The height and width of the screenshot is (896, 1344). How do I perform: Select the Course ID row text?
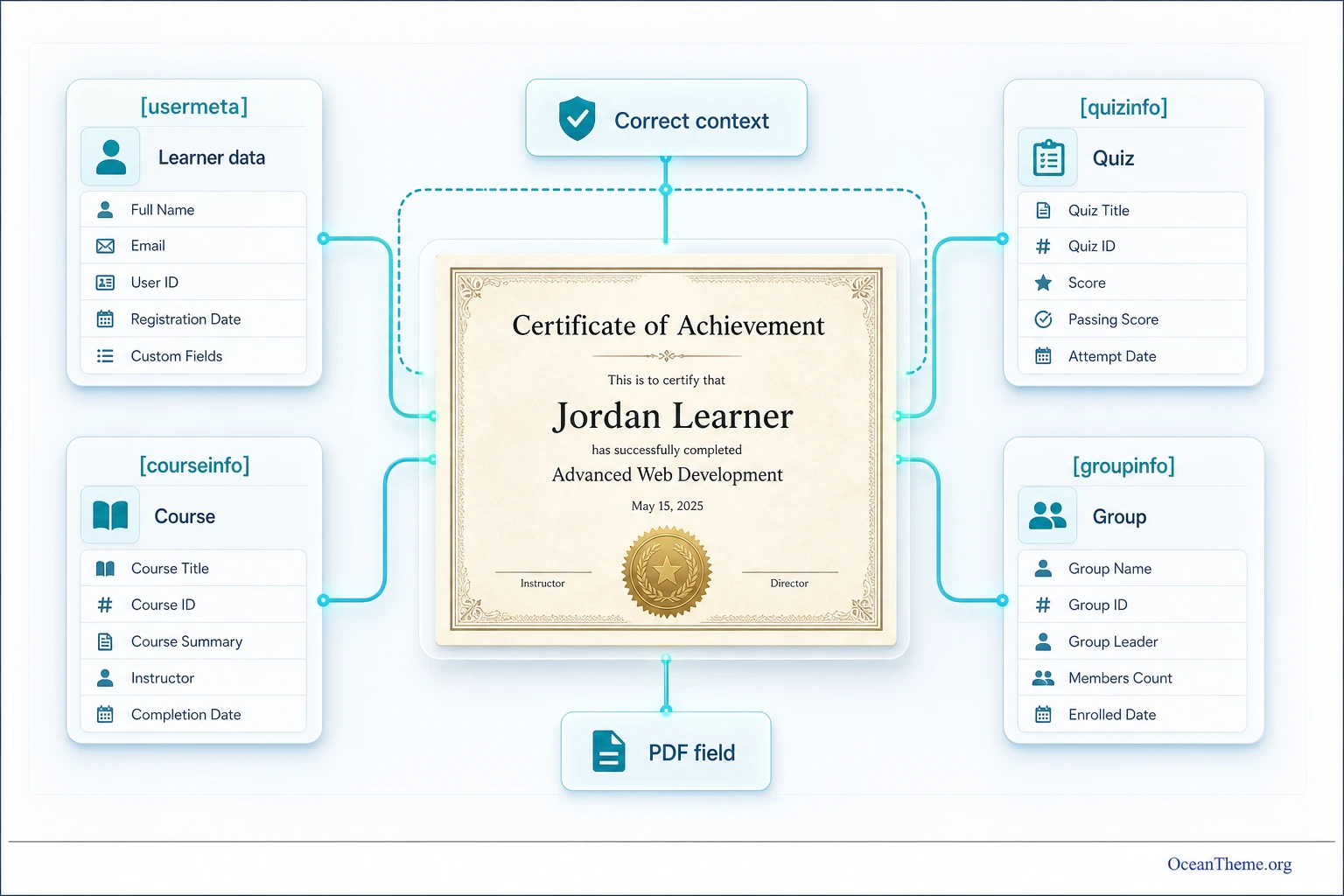pos(163,605)
